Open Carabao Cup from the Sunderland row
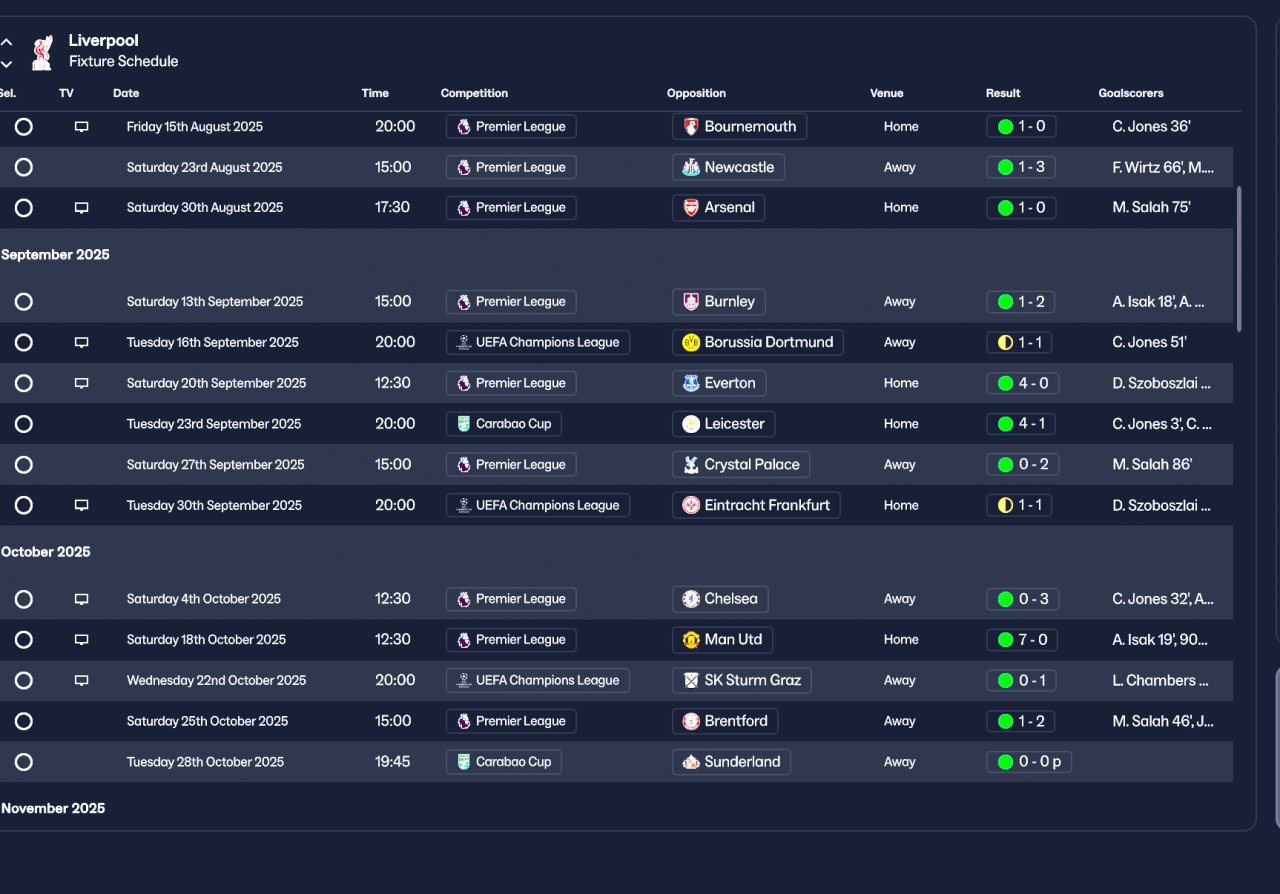Viewport: 1280px width, 894px height. point(504,762)
